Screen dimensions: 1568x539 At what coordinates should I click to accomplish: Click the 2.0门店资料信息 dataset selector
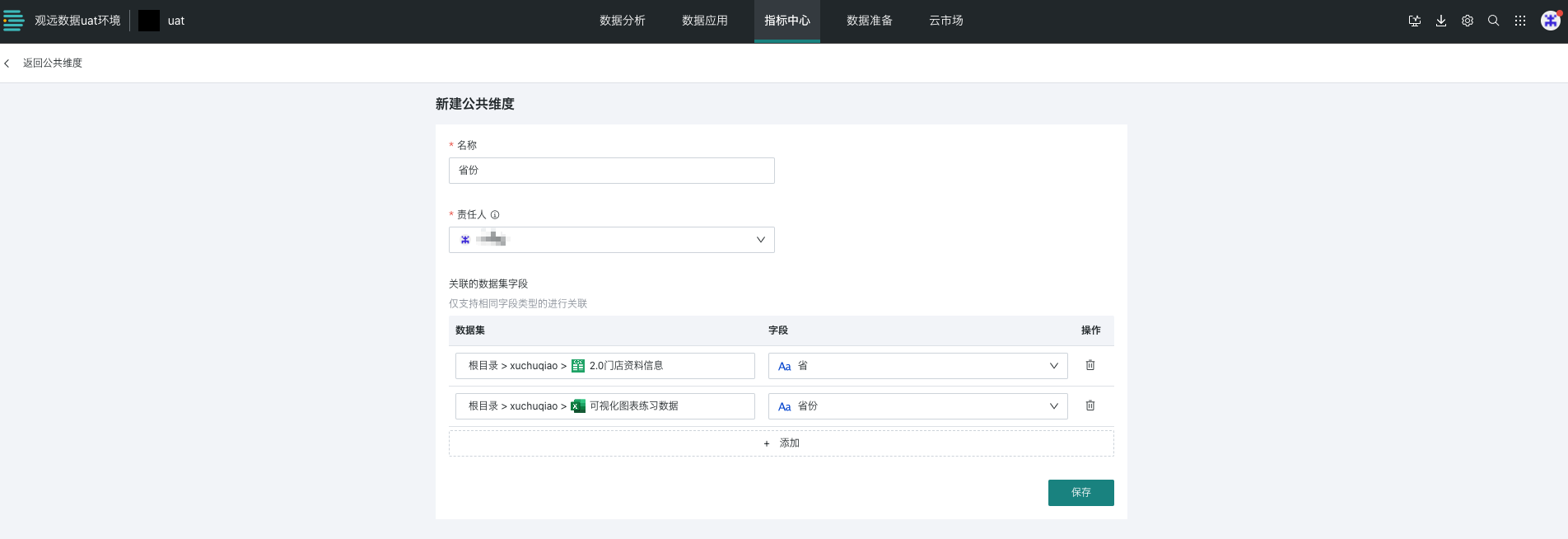coord(605,366)
